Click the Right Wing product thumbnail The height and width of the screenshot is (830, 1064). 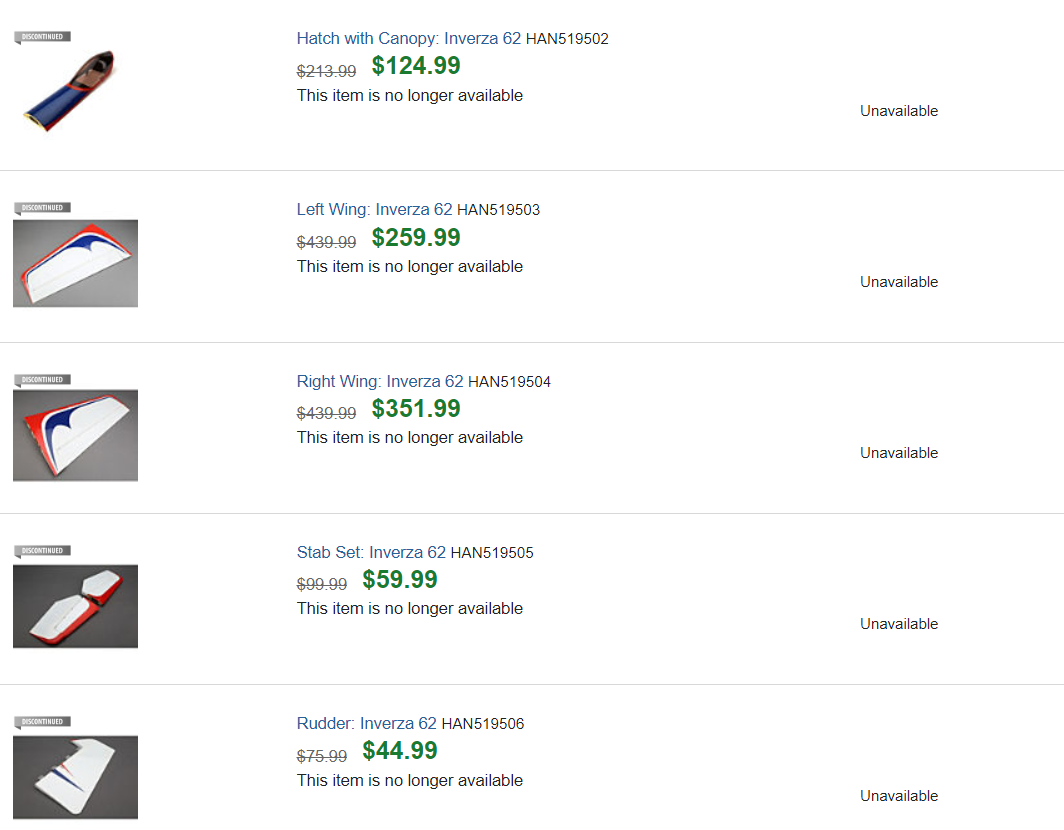(x=75, y=435)
